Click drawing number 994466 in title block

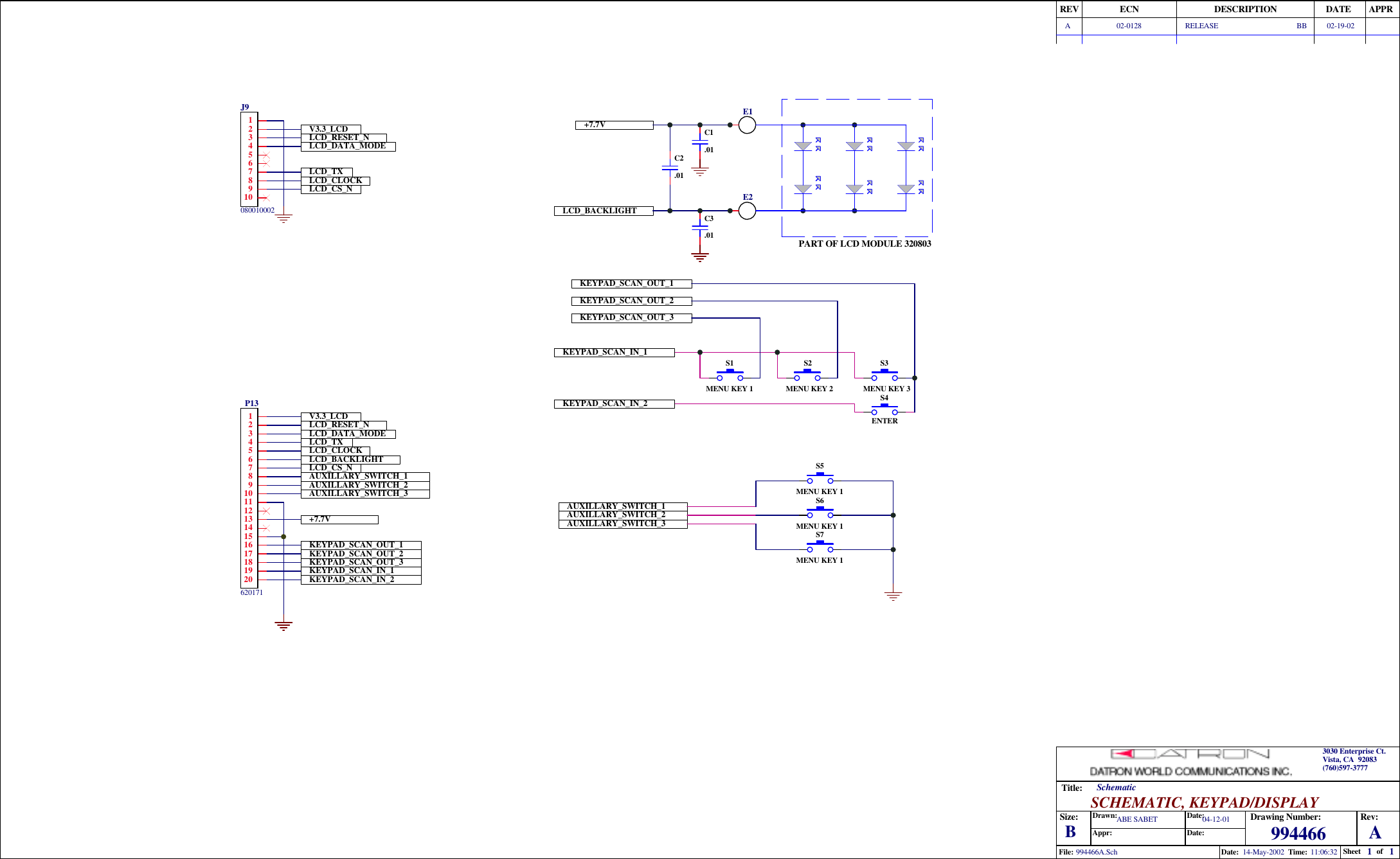click(x=1298, y=833)
